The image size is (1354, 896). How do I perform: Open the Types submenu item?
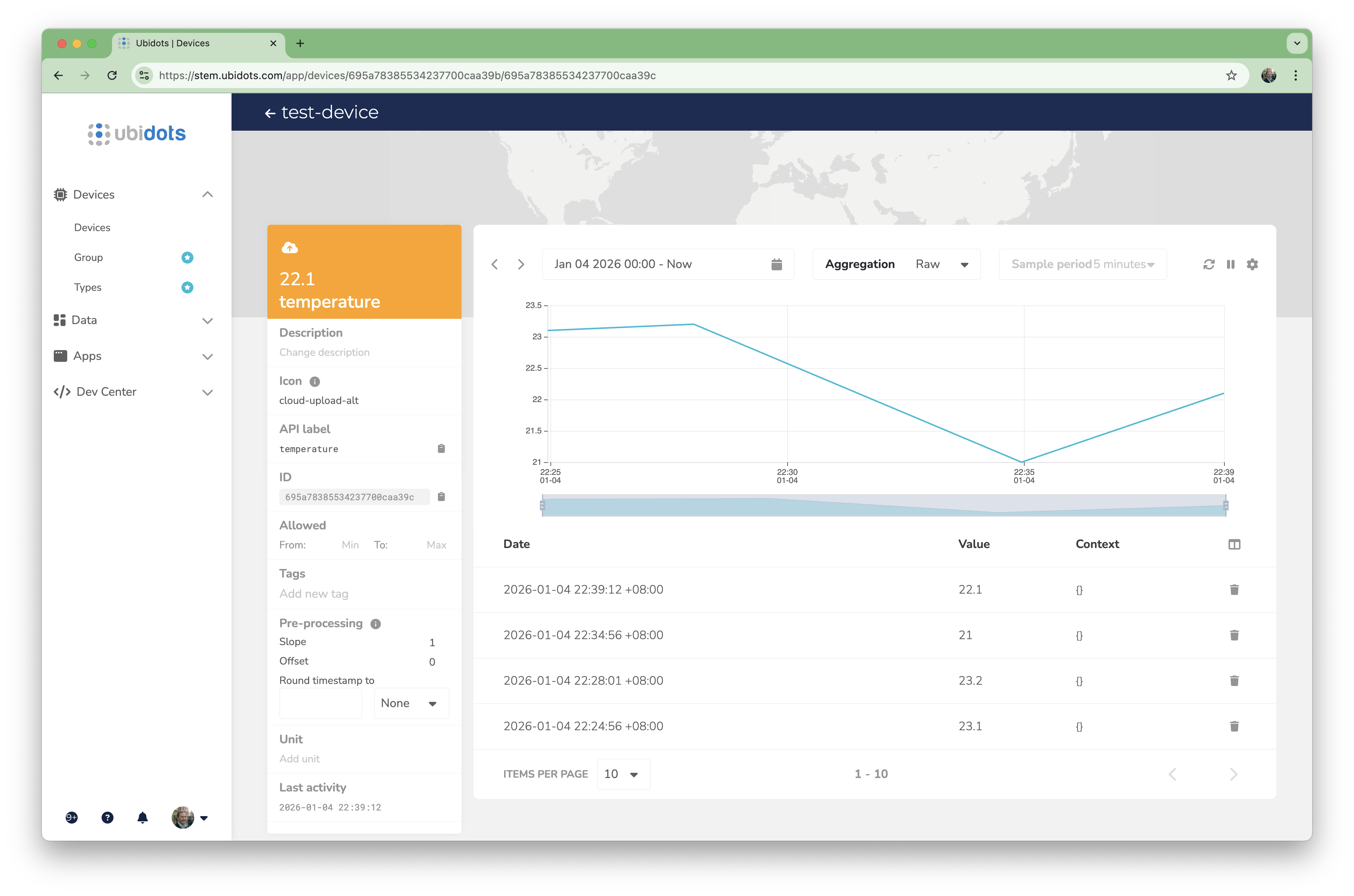(87, 287)
